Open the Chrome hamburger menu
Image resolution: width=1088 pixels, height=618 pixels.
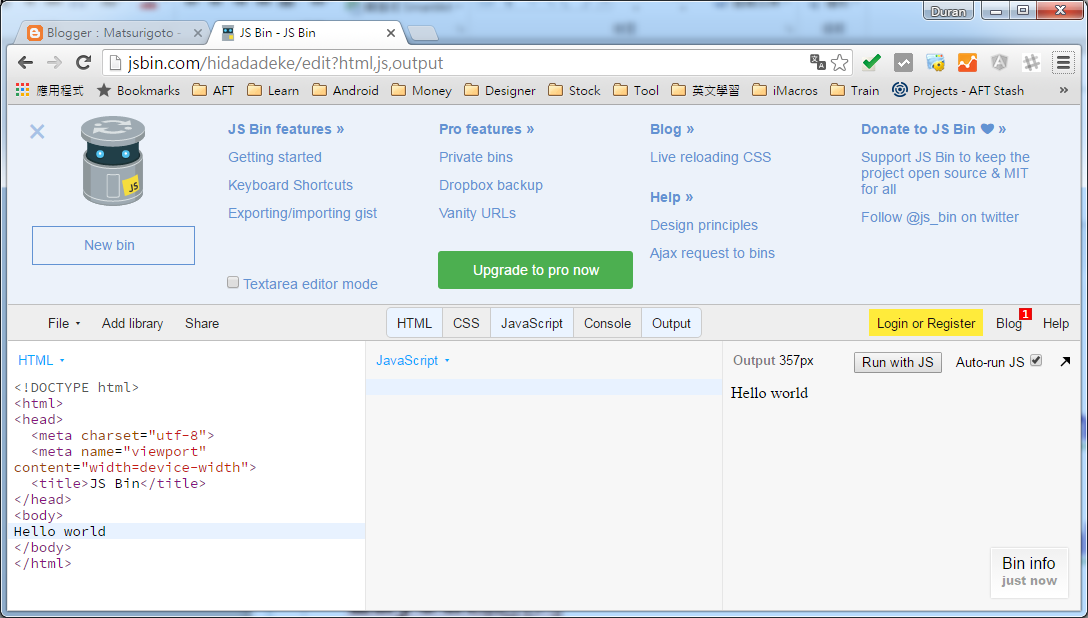(1063, 62)
